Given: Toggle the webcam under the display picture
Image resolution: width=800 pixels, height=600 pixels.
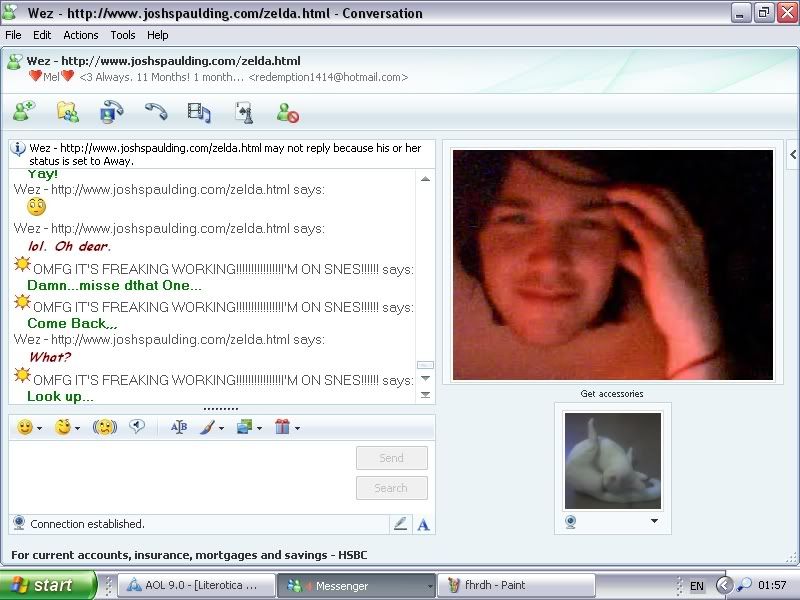Looking at the screenshot, I should [571, 521].
